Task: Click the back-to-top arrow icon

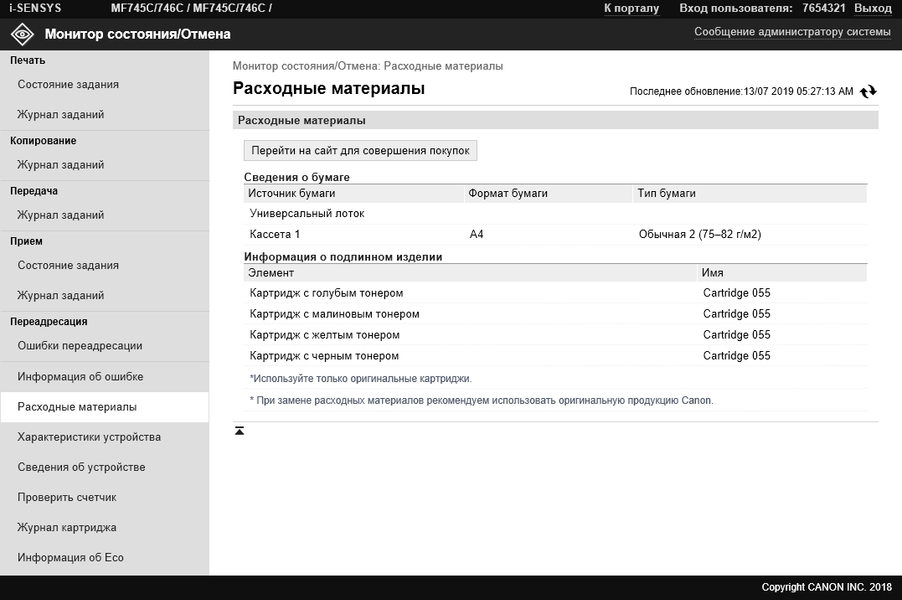Action: 240,431
